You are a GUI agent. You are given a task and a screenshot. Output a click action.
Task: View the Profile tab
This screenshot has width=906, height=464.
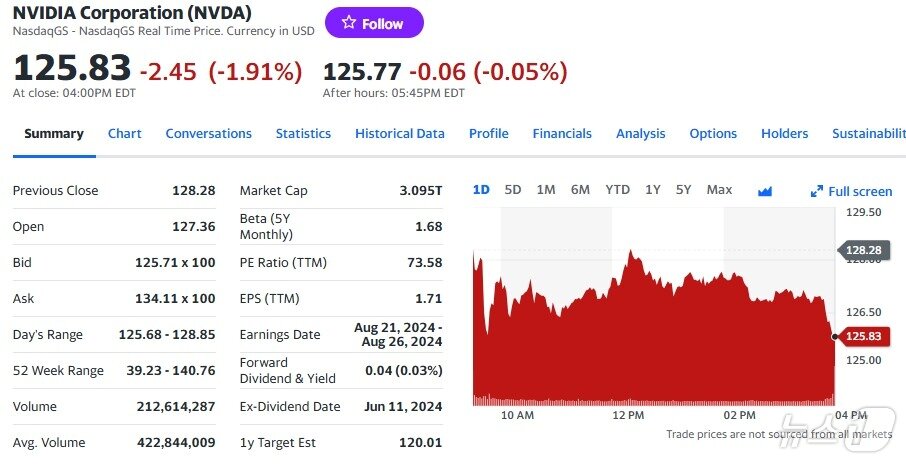[488, 134]
